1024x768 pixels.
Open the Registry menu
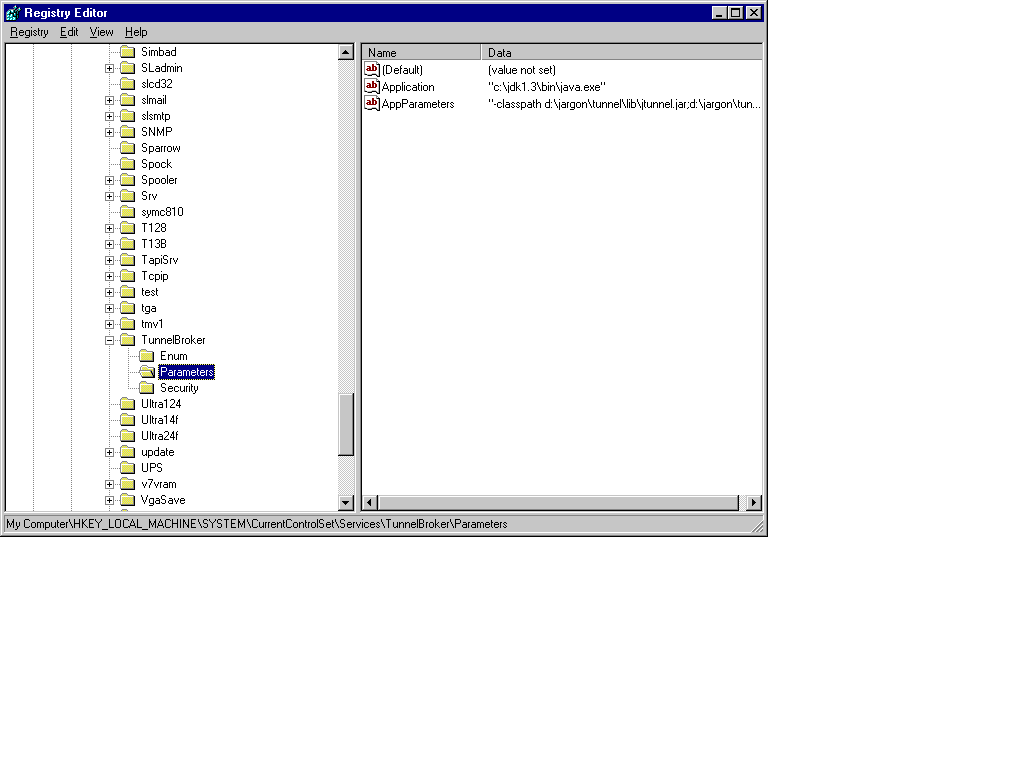29,32
